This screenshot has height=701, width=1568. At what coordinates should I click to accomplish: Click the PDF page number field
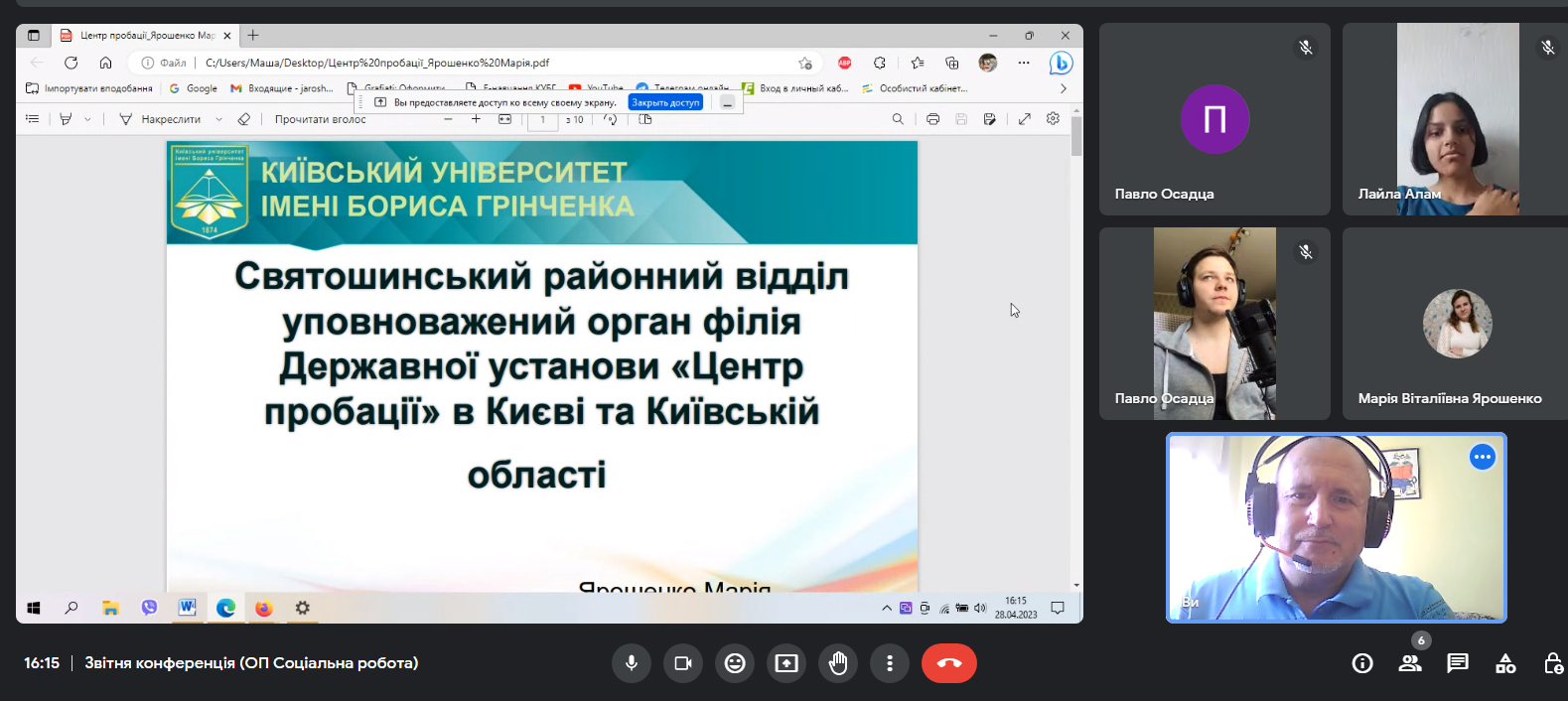[542, 120]
